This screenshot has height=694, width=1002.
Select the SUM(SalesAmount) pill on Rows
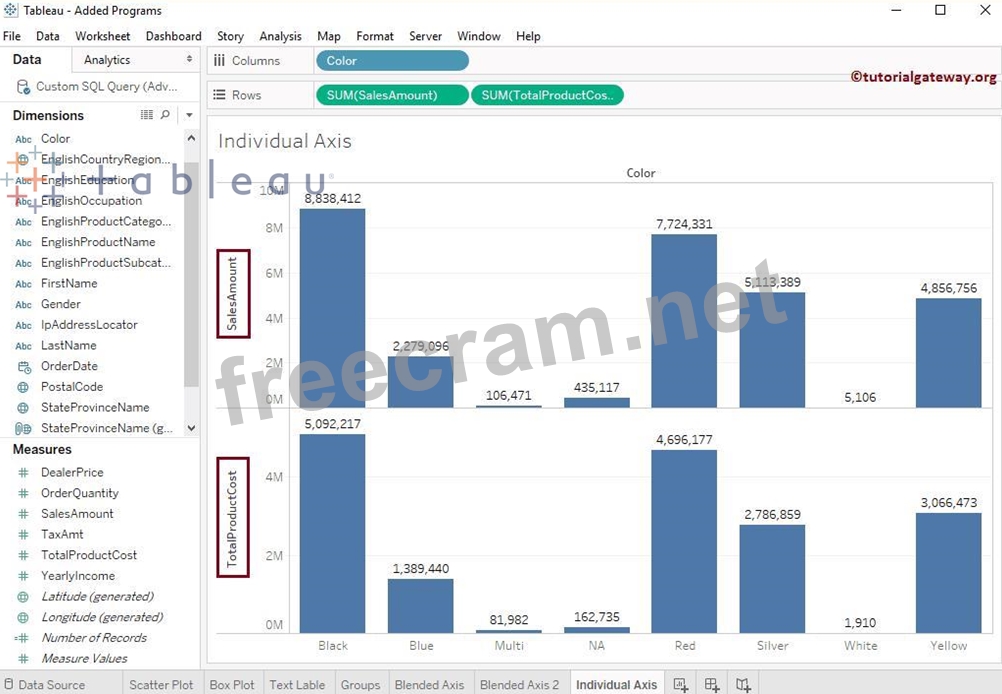[391, 95]
